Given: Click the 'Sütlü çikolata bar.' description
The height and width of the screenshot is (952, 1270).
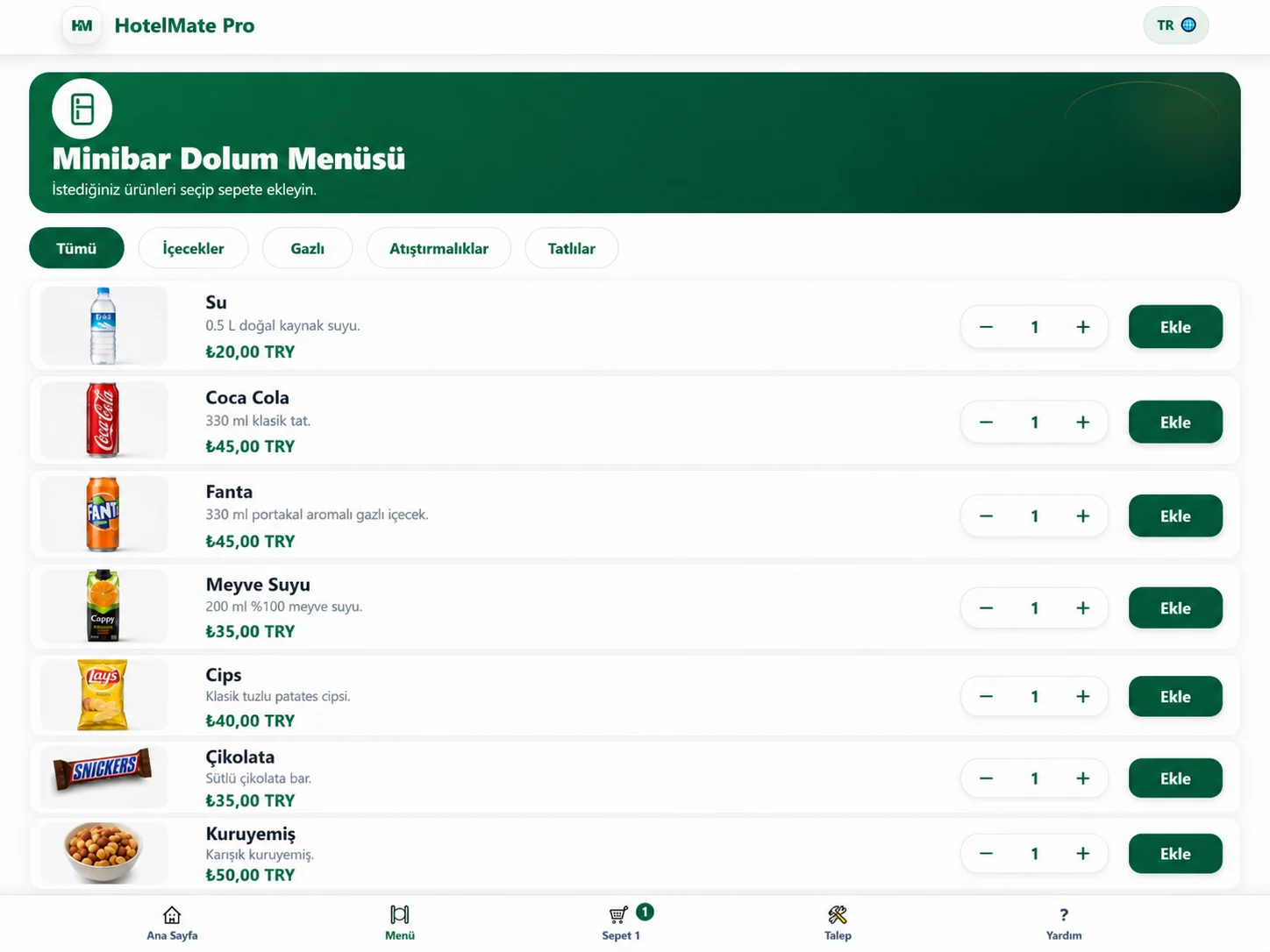Looking at the screenshot, I should [x=258, y=778].
